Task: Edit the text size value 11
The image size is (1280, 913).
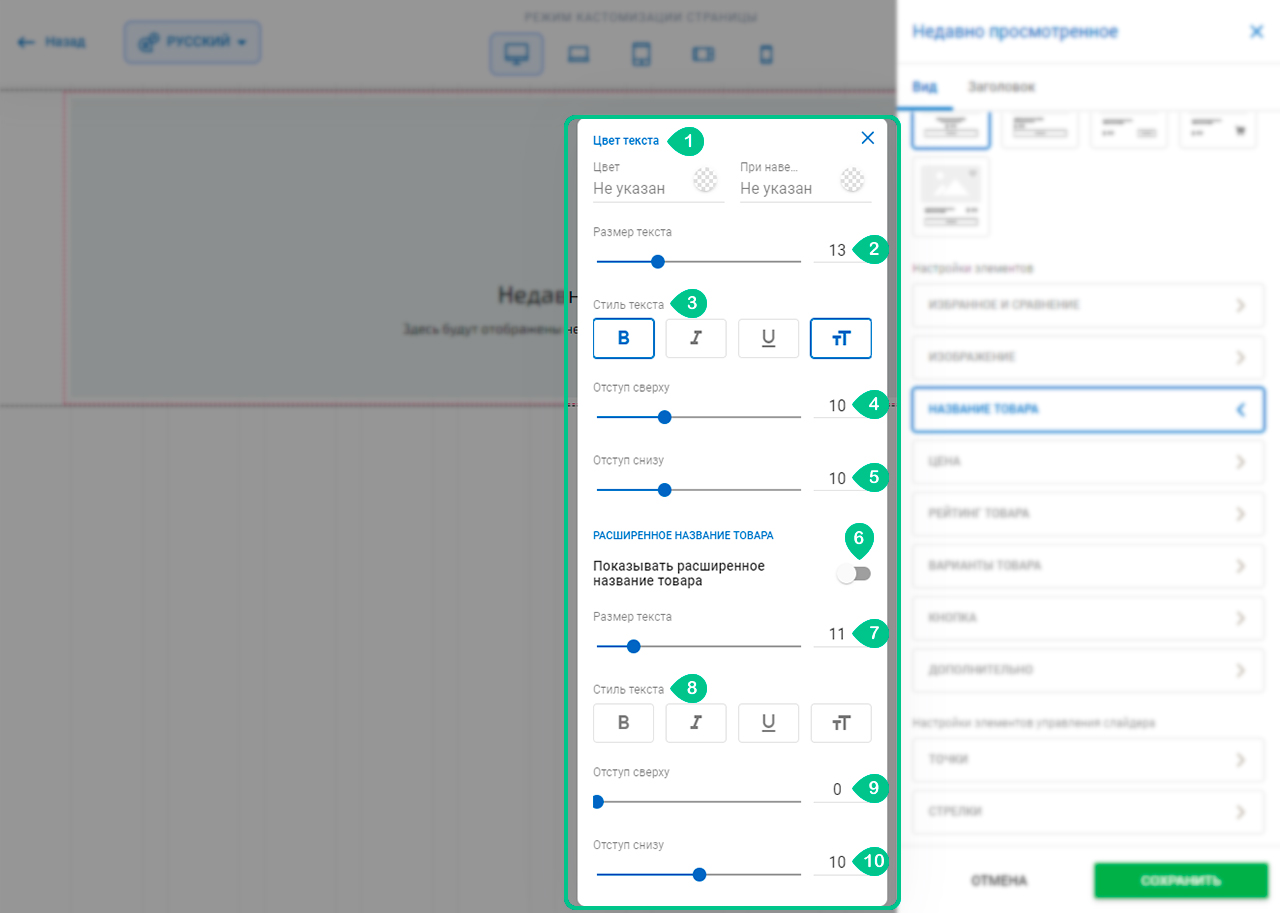Action: pos(837,634)
